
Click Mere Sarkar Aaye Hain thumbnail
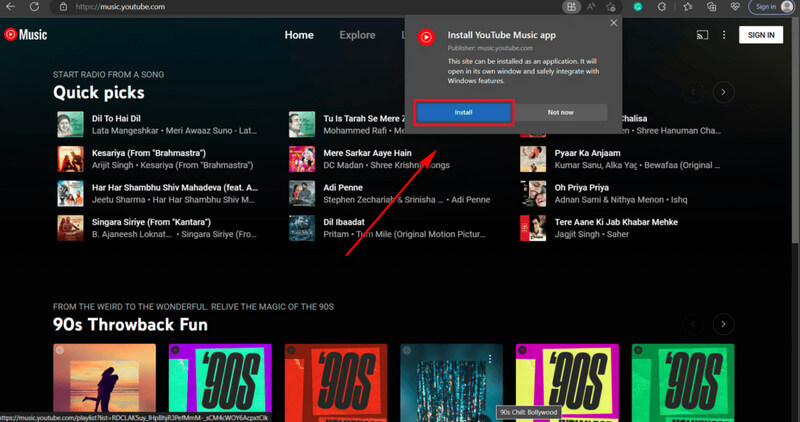pyautogui.click(x=302, y=159)
